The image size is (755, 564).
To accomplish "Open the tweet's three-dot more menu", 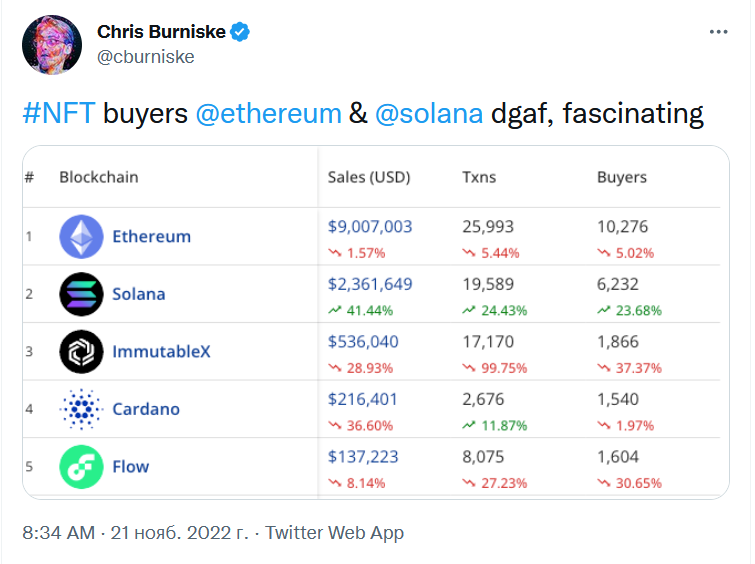I will (x=718, y=32).
